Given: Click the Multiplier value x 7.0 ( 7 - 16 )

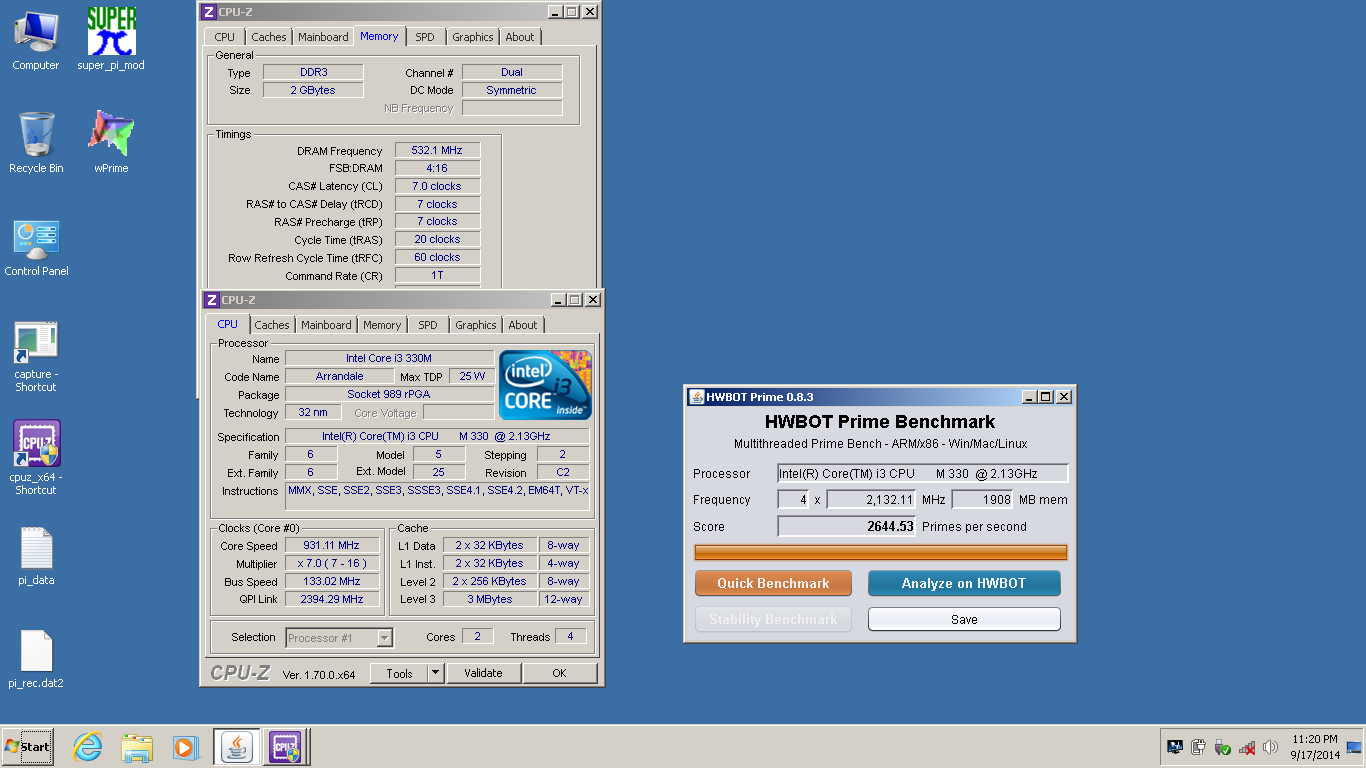Looking at the screenshot, I should tap(333, 563).
